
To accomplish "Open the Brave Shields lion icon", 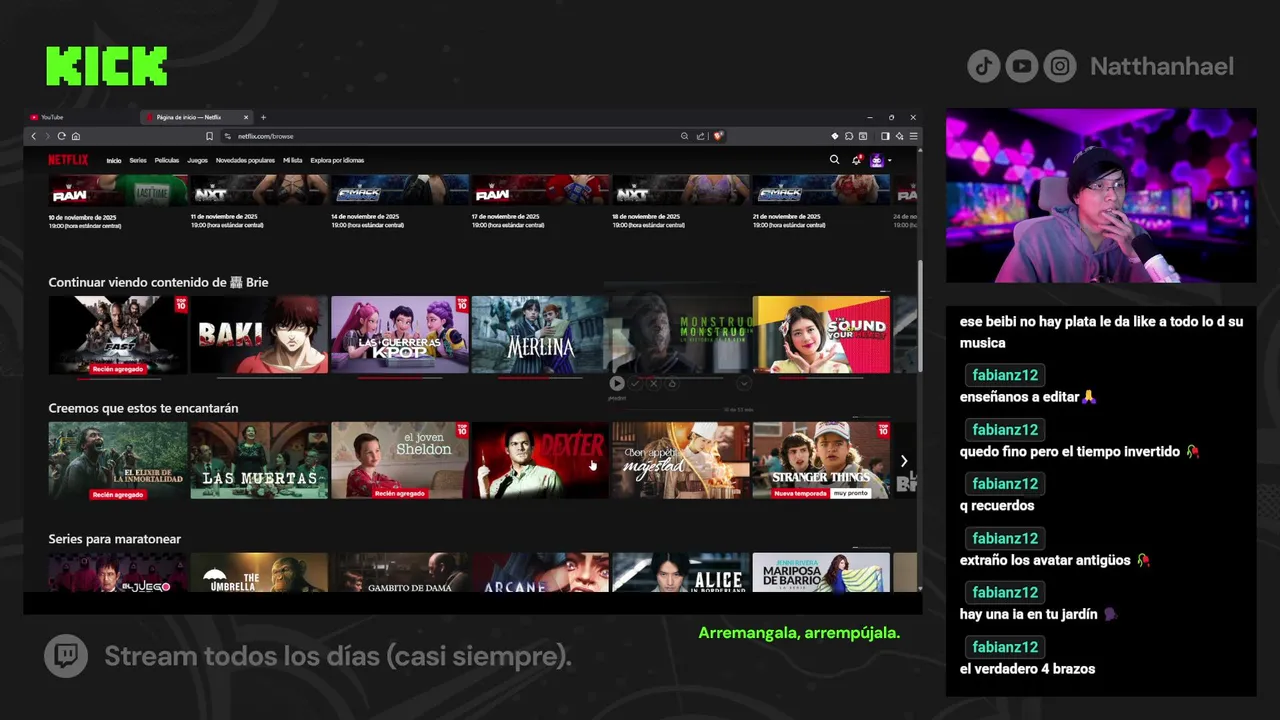I will (x=718, y=136).
